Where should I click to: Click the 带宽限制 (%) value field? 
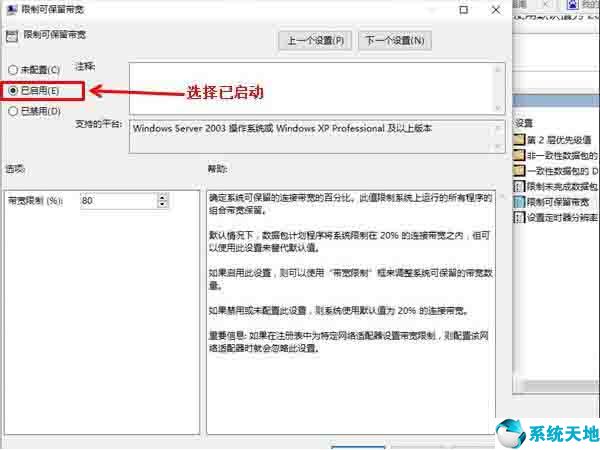(x=119, y=200)
